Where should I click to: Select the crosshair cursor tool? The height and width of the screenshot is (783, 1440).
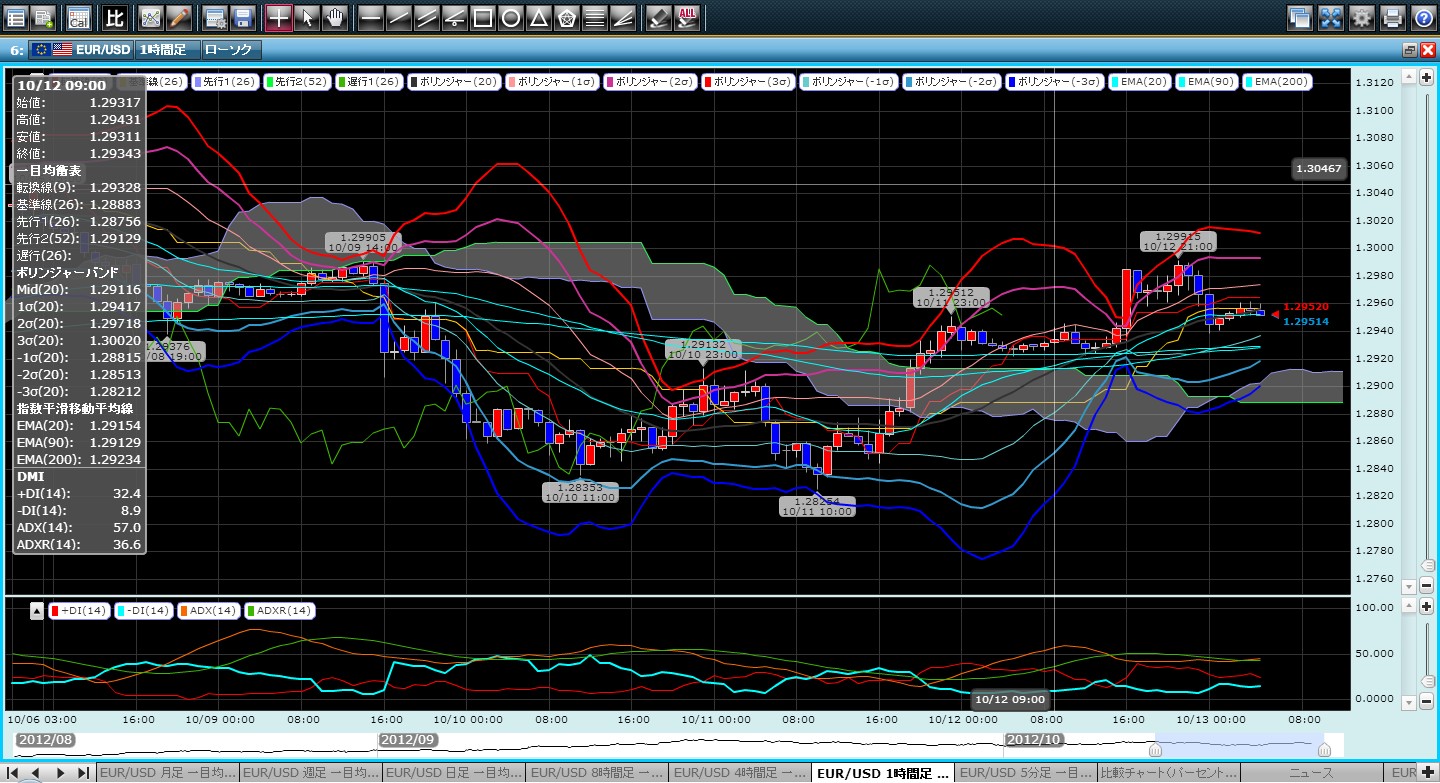click(278, 17)
